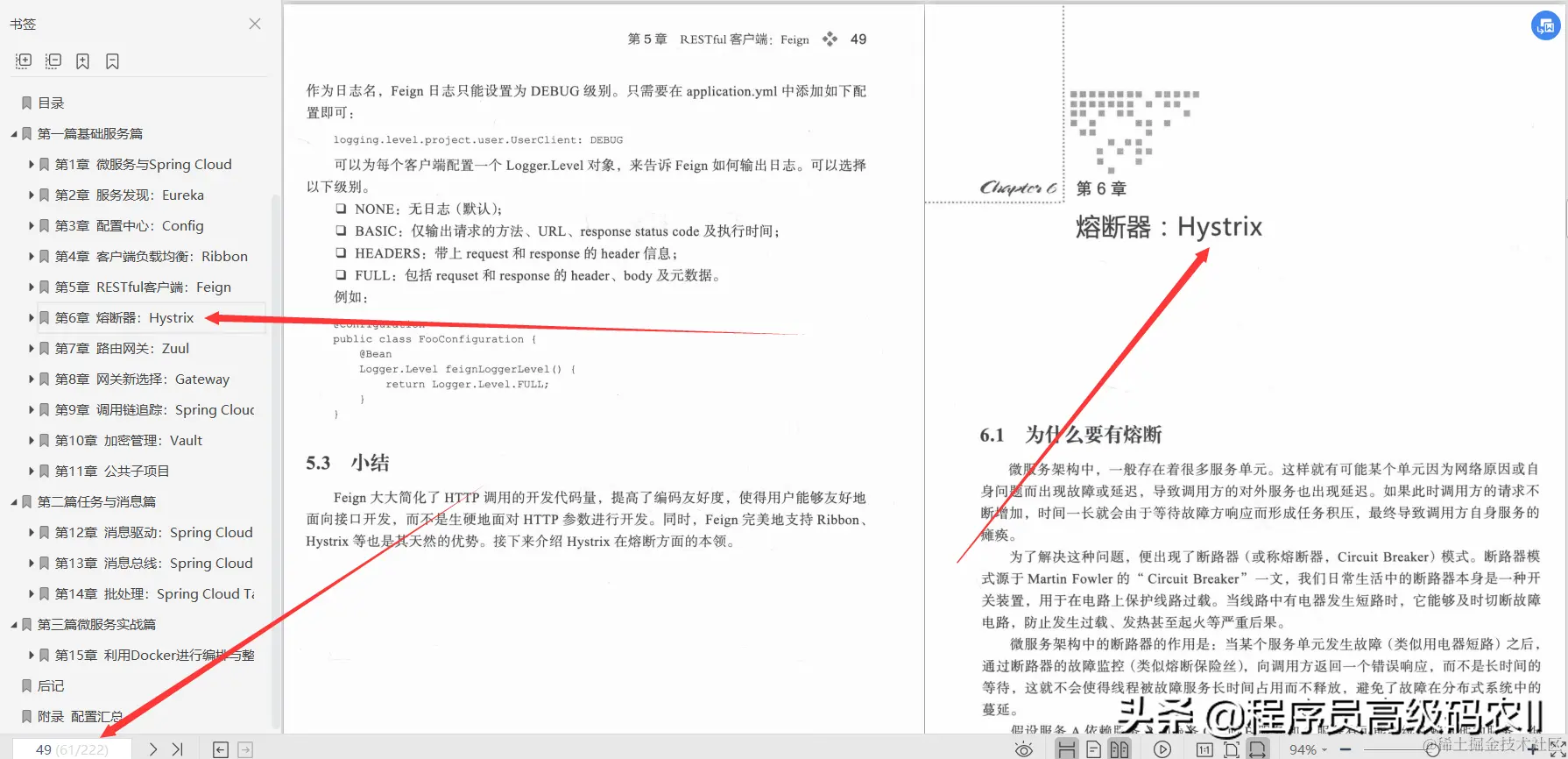Add a new bookmark icon
Viewport: 1568px width, 759px height.
[82, 61]
